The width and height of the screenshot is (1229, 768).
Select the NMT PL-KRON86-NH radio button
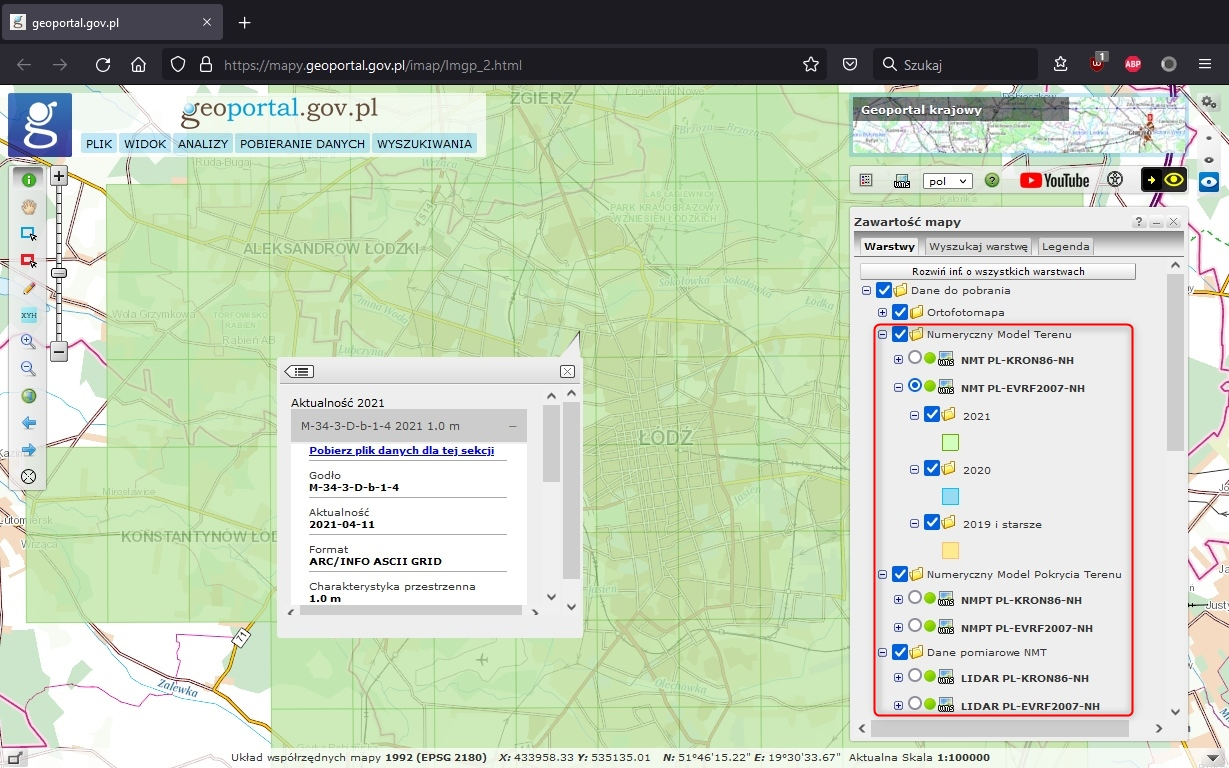coord(915,359)
